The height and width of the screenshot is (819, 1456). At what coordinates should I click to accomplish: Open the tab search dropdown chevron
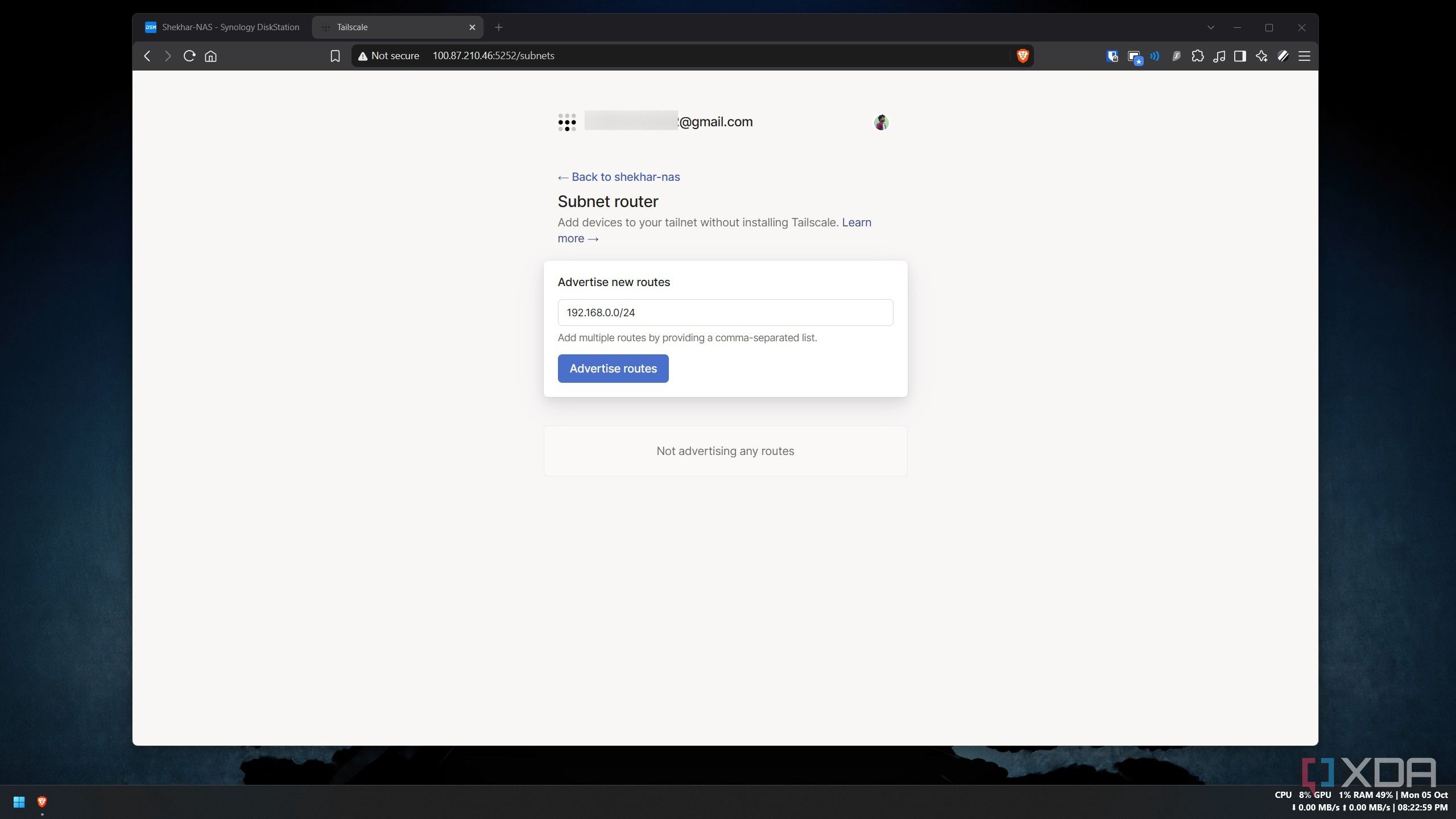1211,27
